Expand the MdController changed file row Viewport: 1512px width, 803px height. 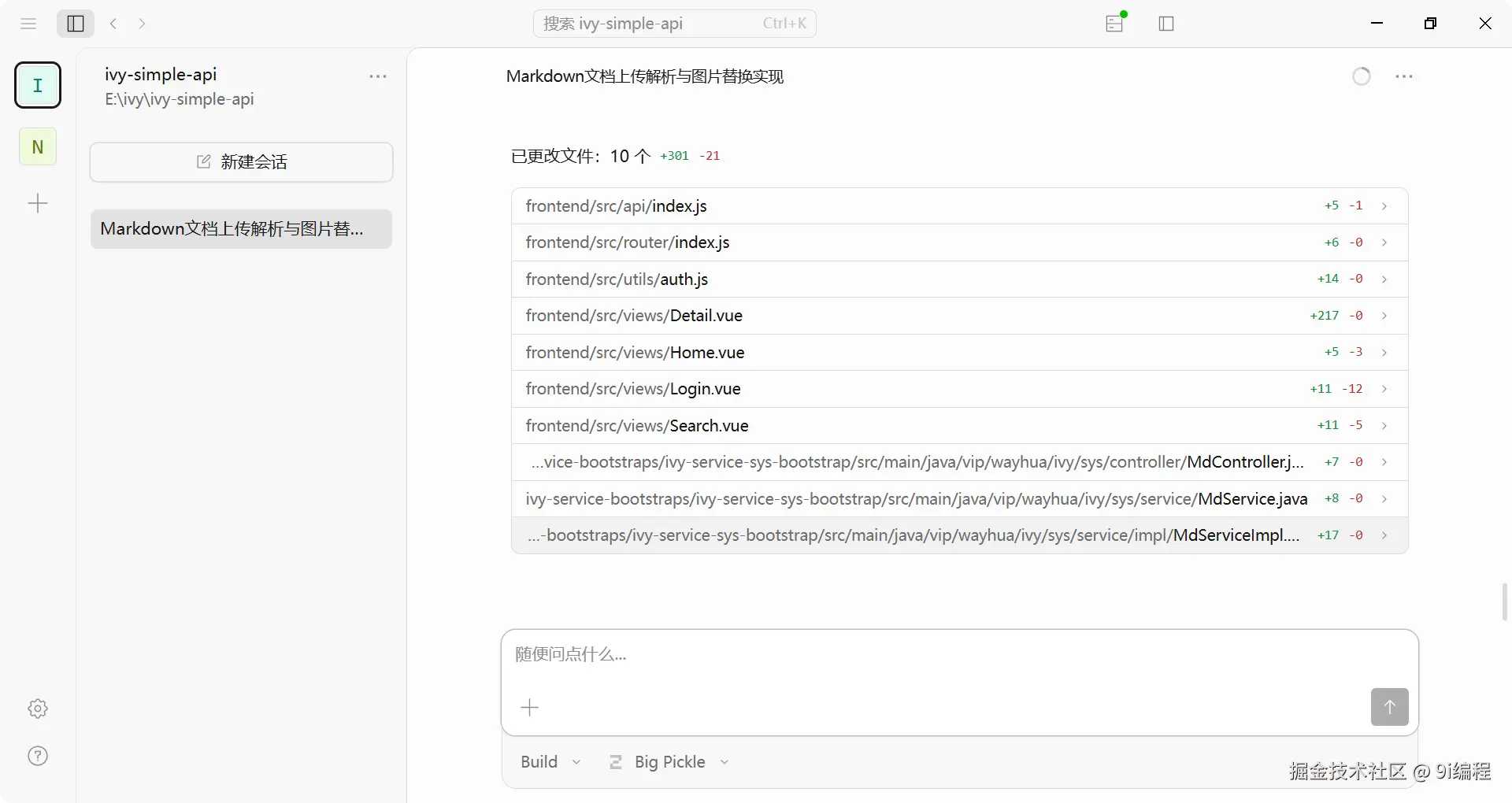(959, 462)
